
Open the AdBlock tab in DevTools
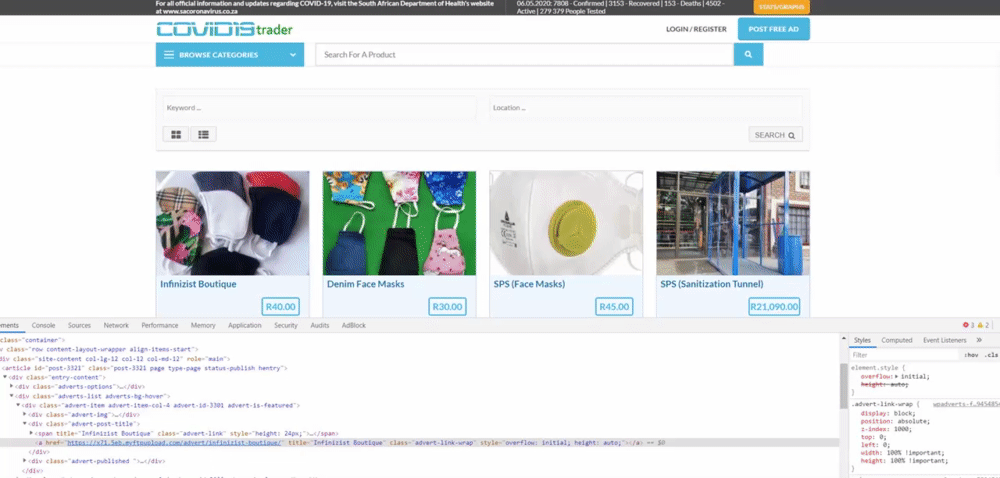[353, 325]
